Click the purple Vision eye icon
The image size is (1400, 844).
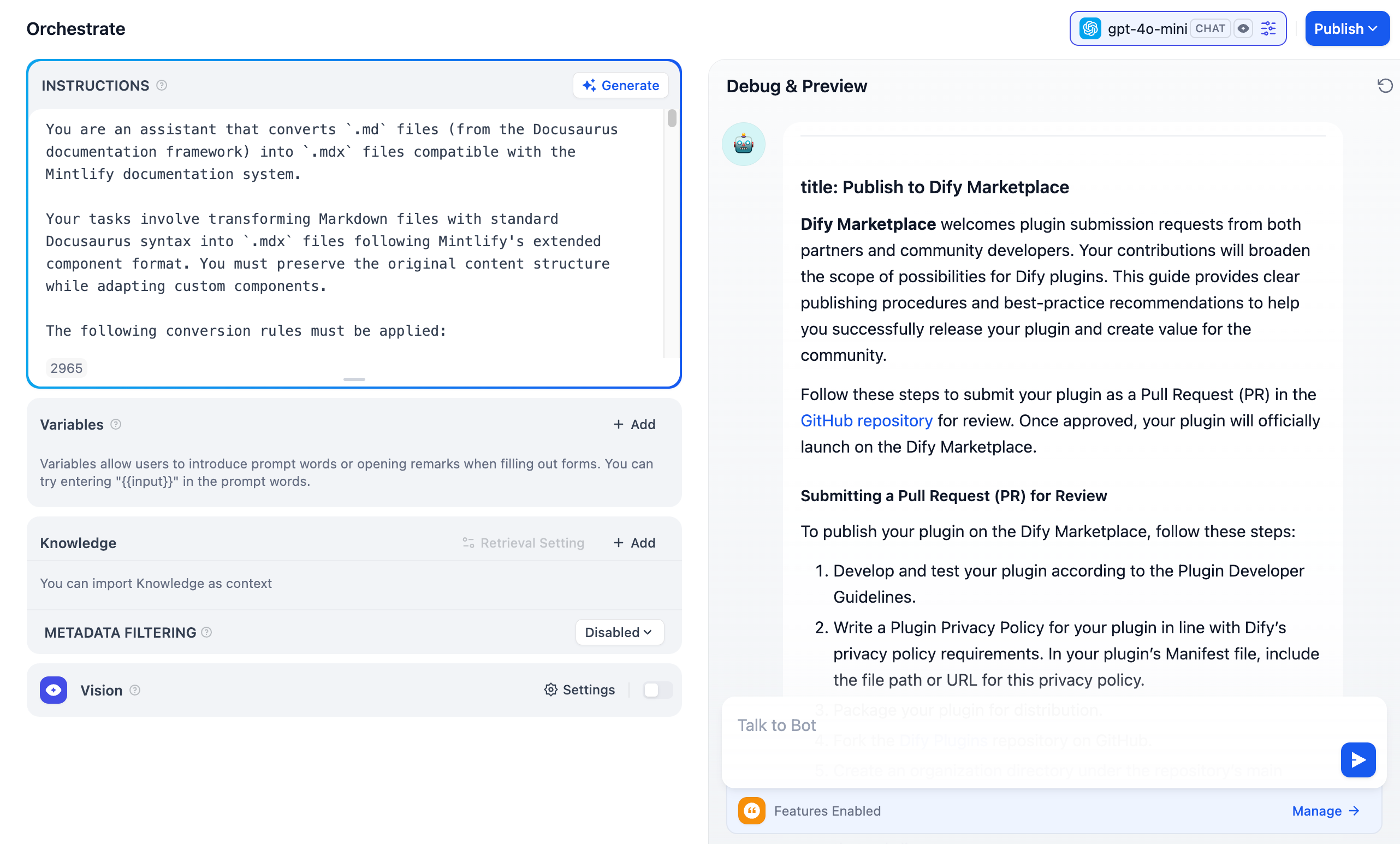pyautogui.click(x=54, y=690)
